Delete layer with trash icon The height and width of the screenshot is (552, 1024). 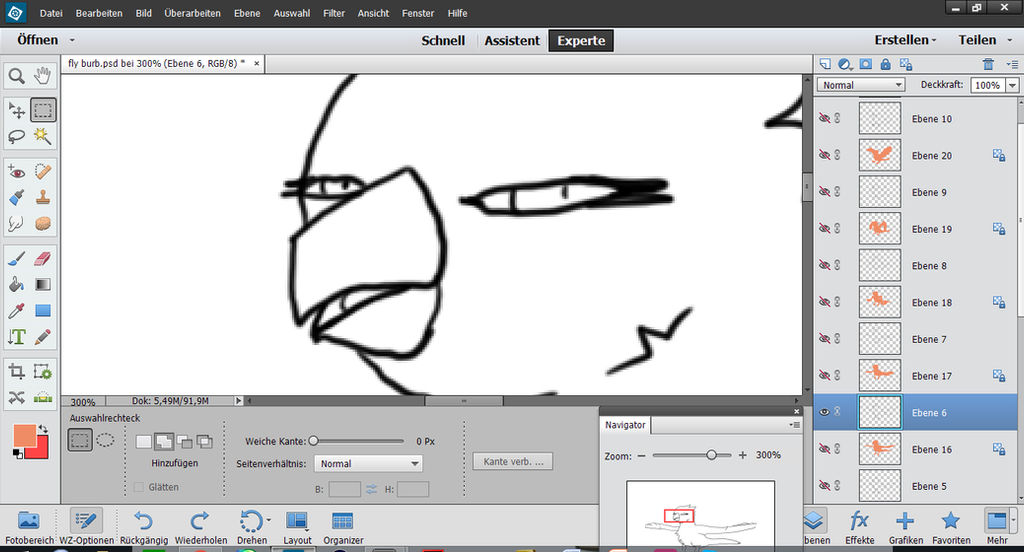[x=988, y=64]
